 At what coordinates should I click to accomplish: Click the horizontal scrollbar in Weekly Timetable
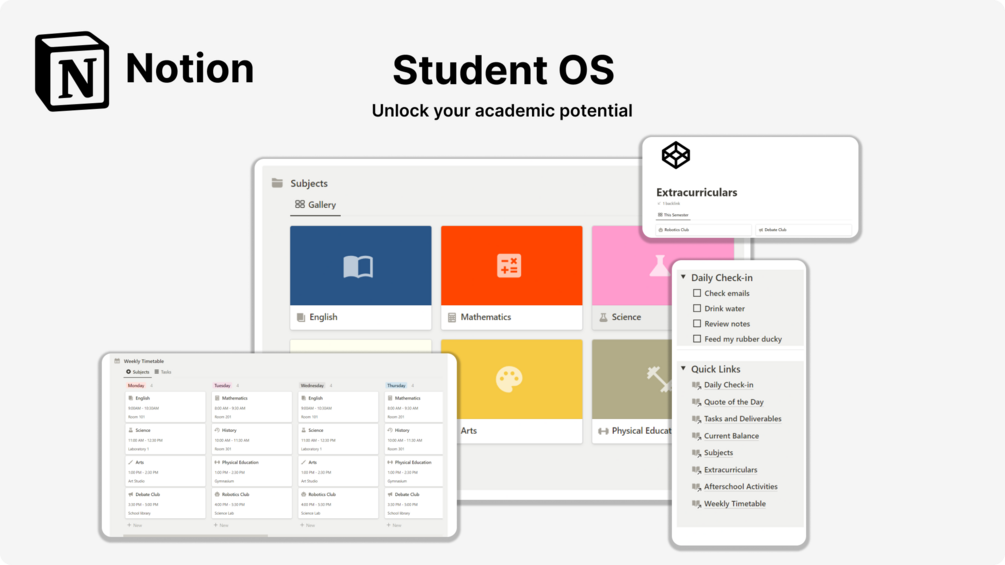[x=195, y=535]
